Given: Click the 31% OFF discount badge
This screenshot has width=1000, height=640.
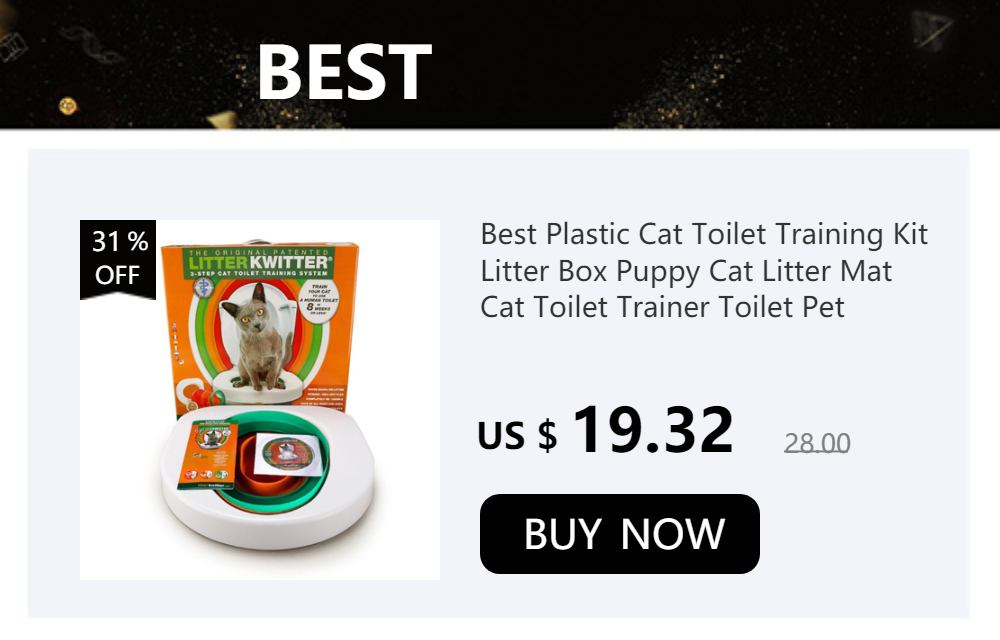Looking at the screenshot, I should point(118,258).
